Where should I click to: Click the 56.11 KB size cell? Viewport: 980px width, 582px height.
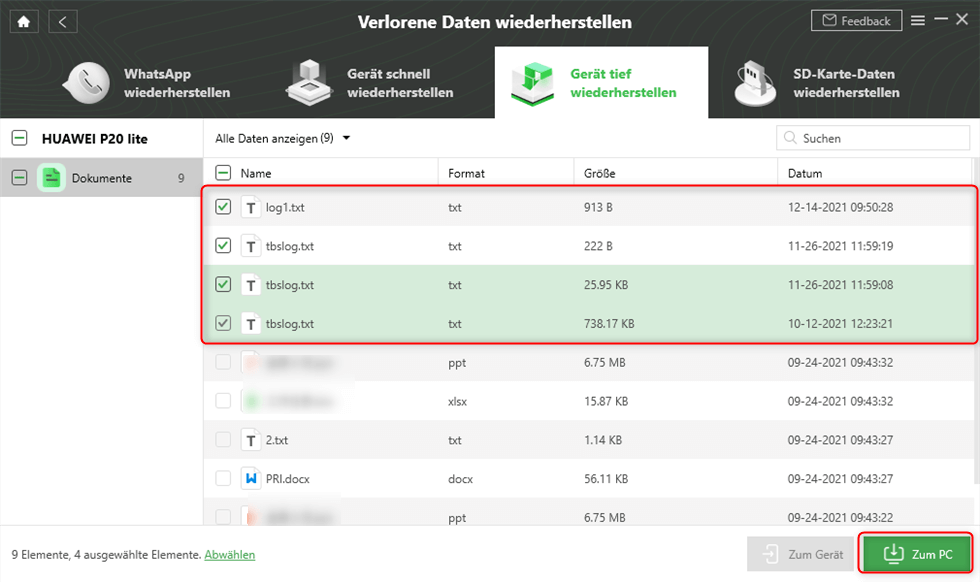pyautogui.click(x=606, y=479)
